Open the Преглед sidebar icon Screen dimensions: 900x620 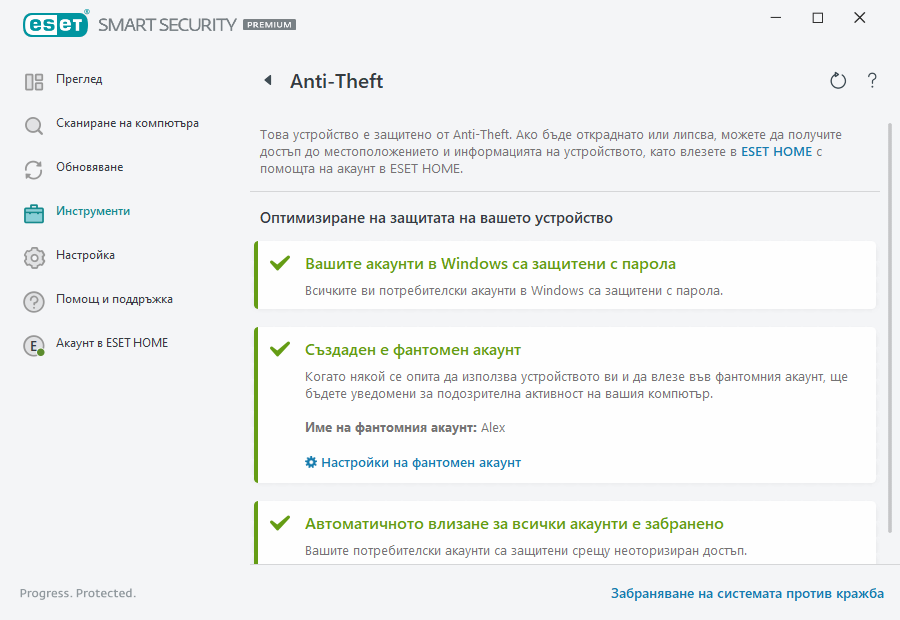(x=33, y=79)
